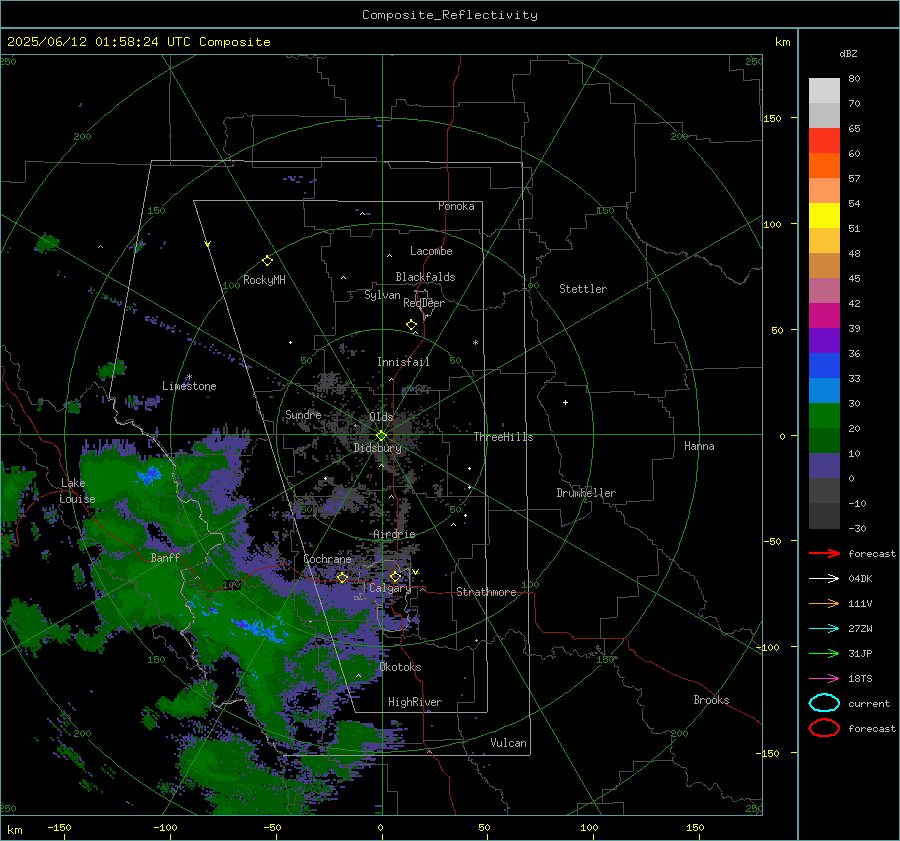
Task: Click the Sylvan label
Action: [382, 295]
